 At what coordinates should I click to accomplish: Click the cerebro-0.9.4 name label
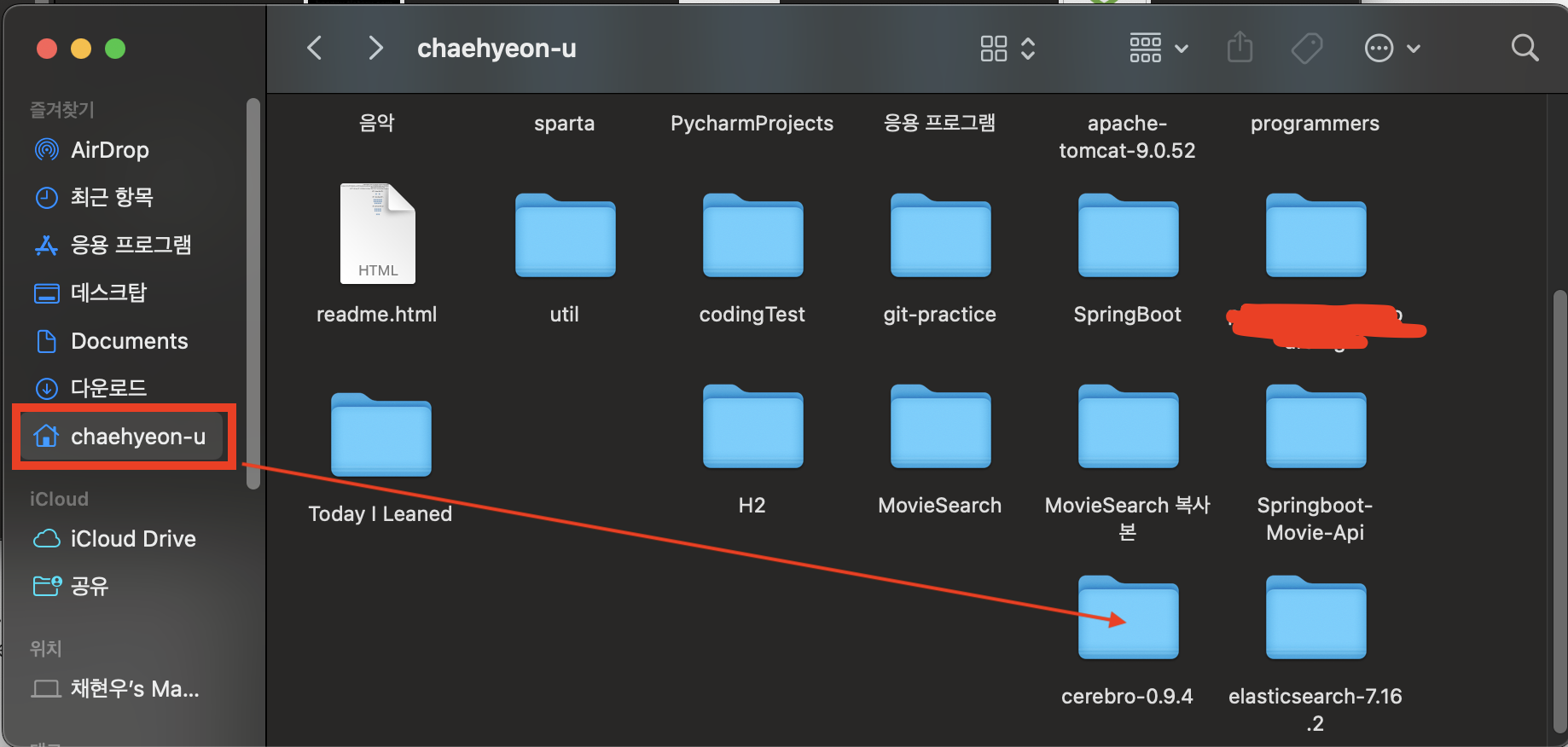click(x=1128, y=697)
